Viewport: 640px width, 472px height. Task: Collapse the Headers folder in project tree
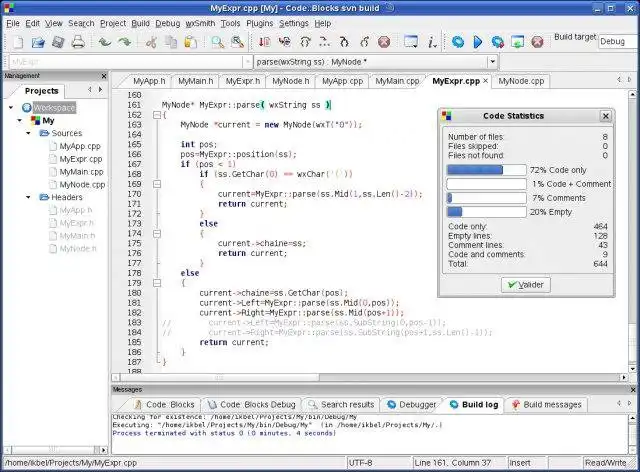(27, 197)
